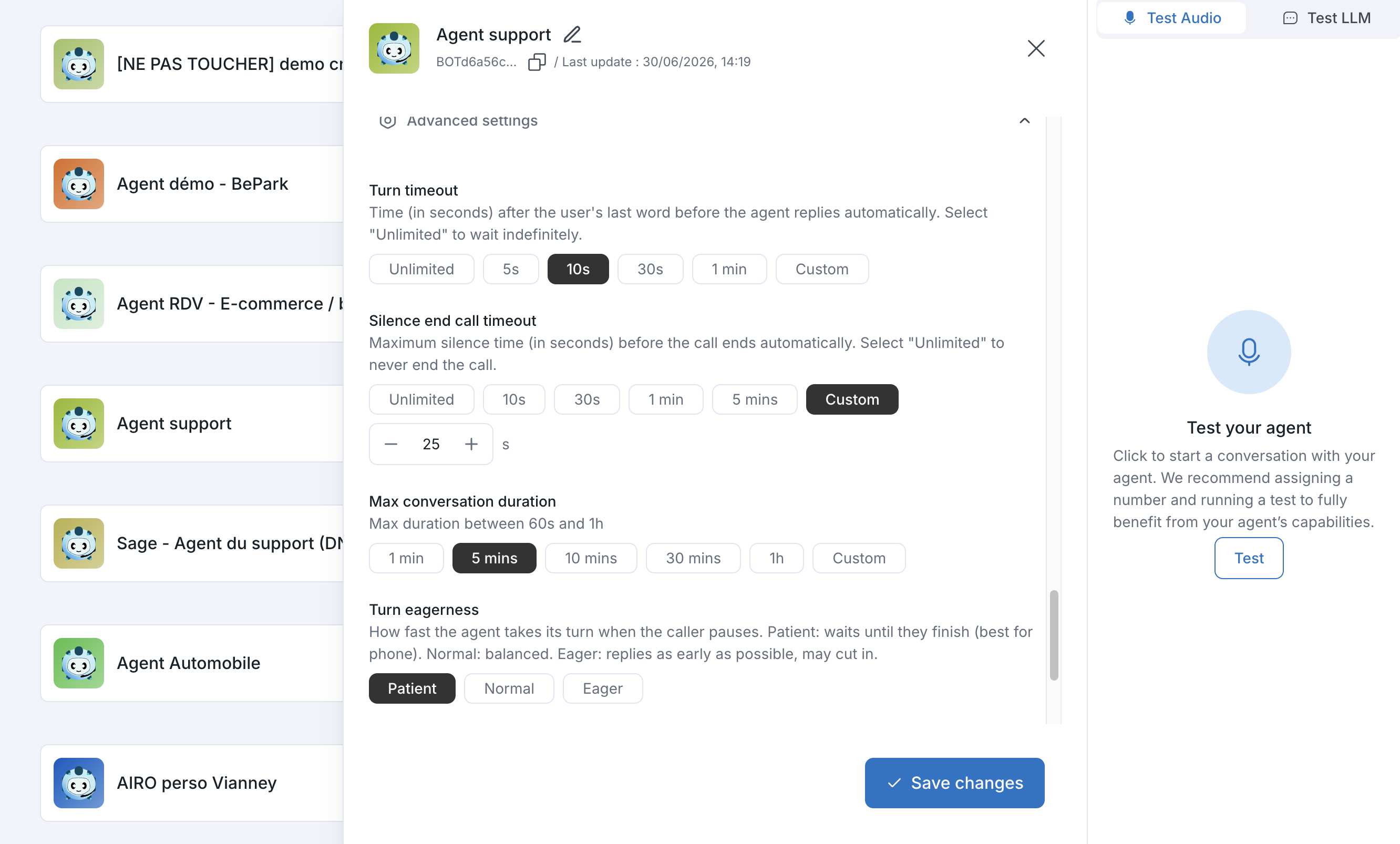
Task: Click the plus icon on silence timeout stepper
Action: [471, 444]
